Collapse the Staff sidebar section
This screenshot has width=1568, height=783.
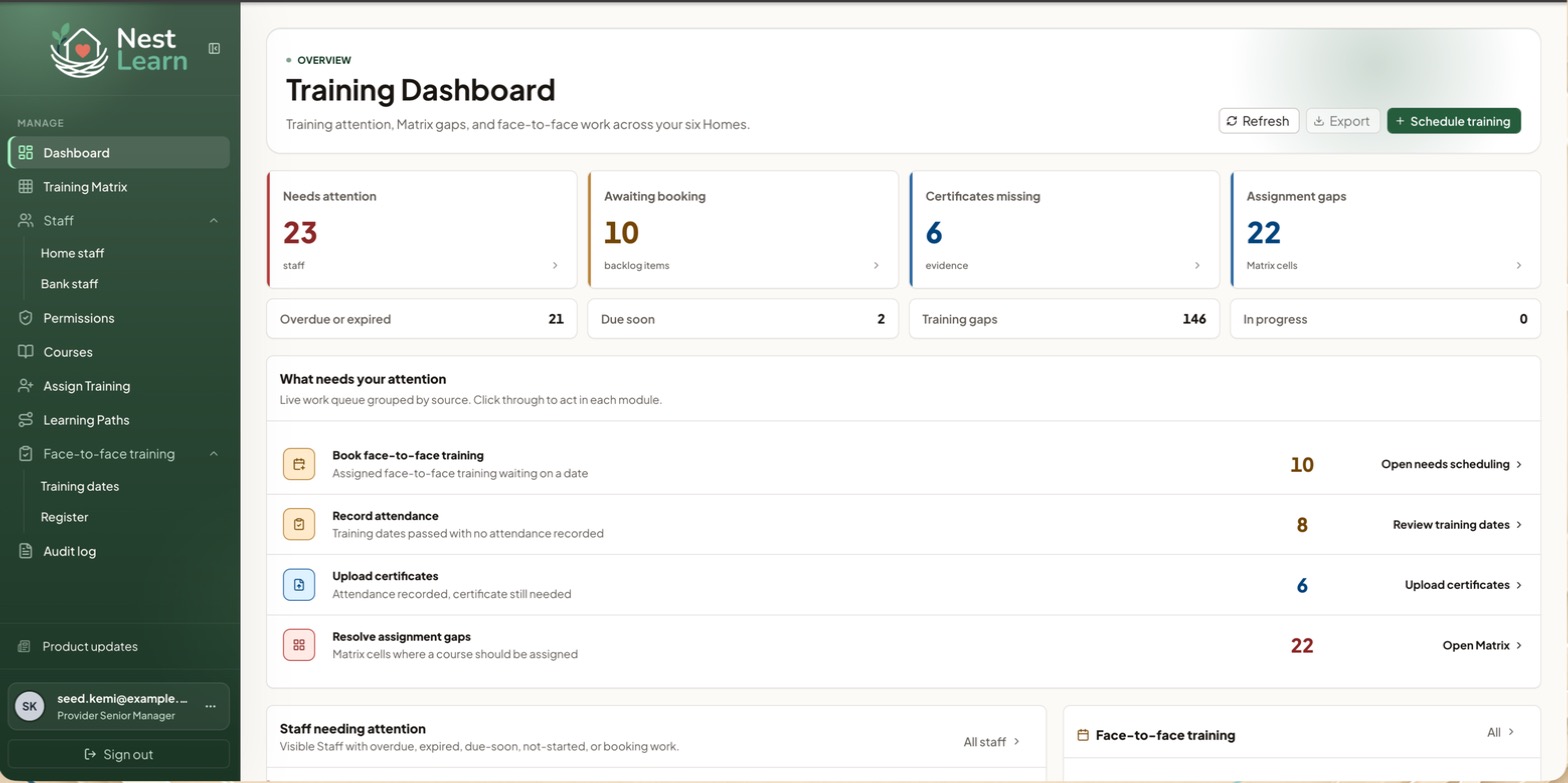tap(214, 221)
